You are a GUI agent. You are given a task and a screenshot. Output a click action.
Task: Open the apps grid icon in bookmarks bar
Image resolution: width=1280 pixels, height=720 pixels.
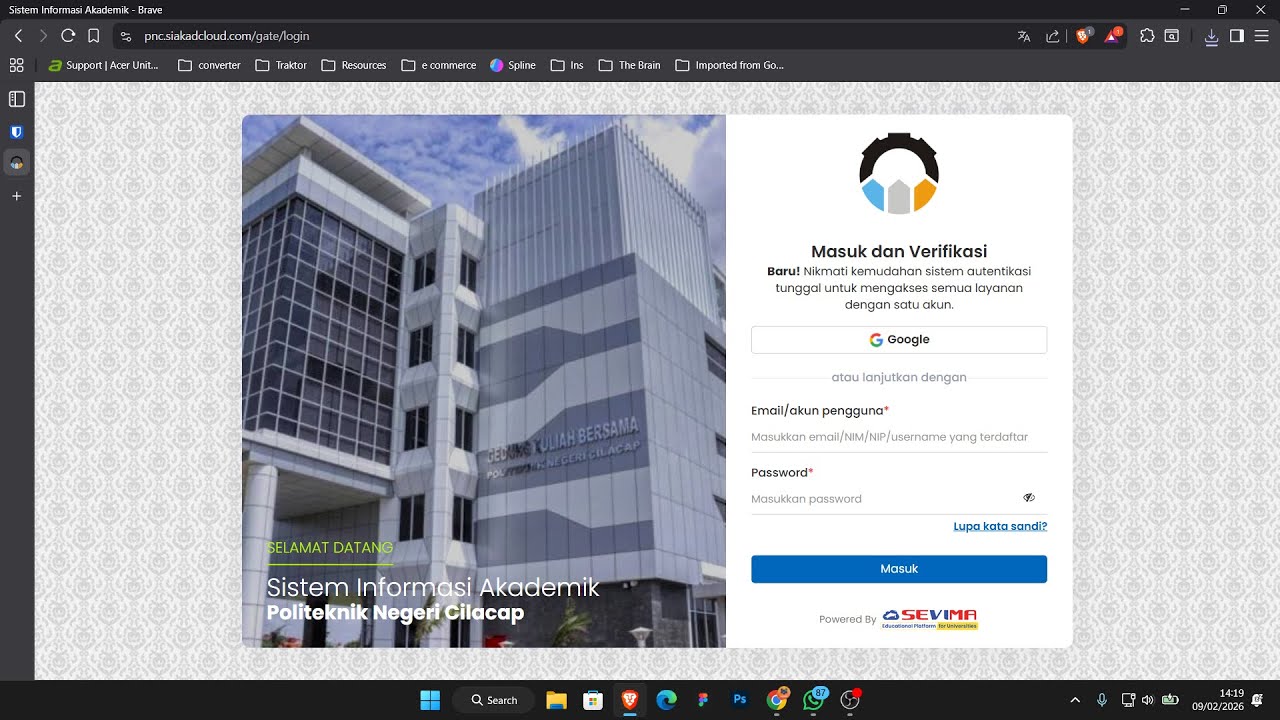[16, 65]
